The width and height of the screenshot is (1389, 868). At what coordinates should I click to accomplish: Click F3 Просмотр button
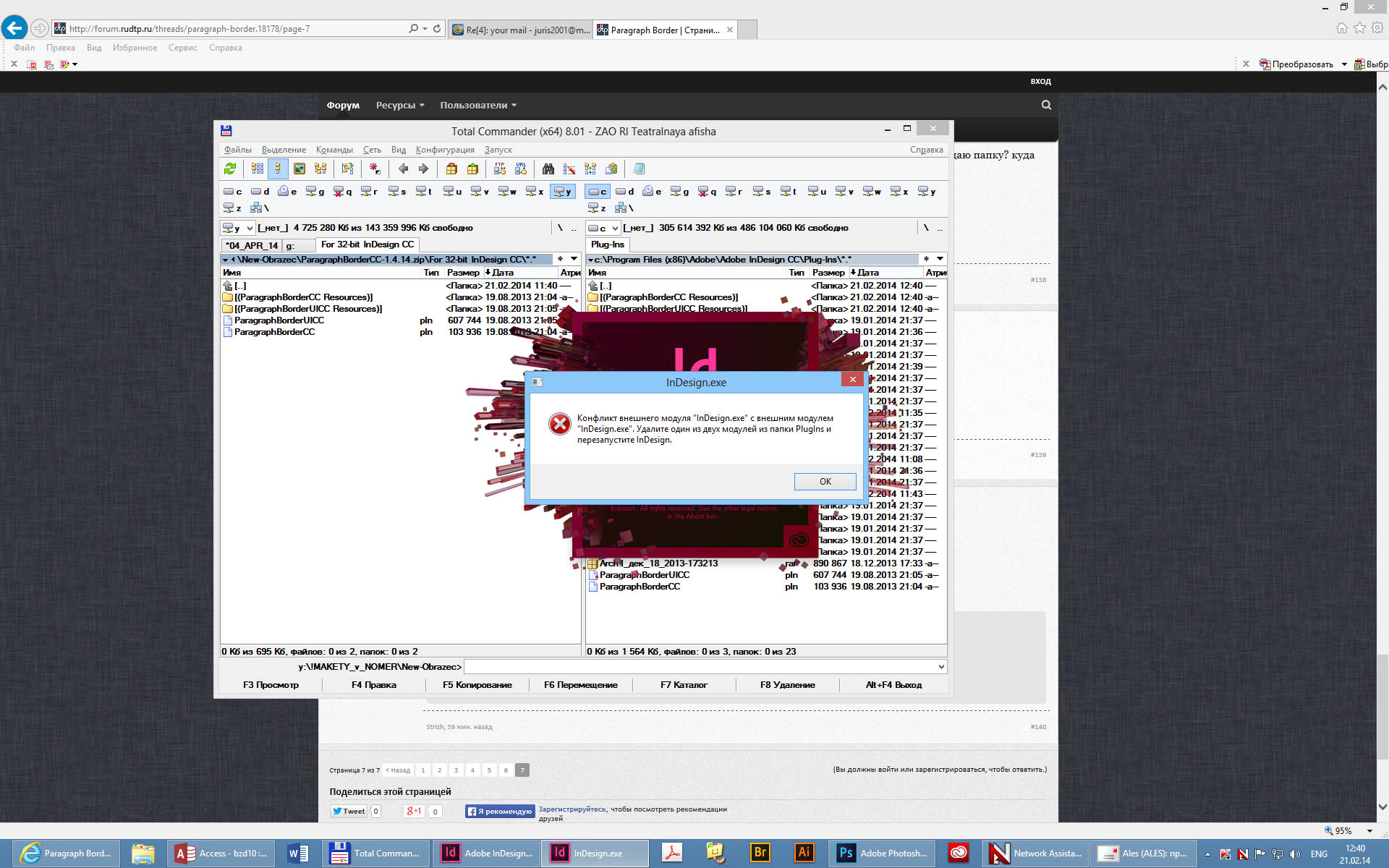click(271, 684)
